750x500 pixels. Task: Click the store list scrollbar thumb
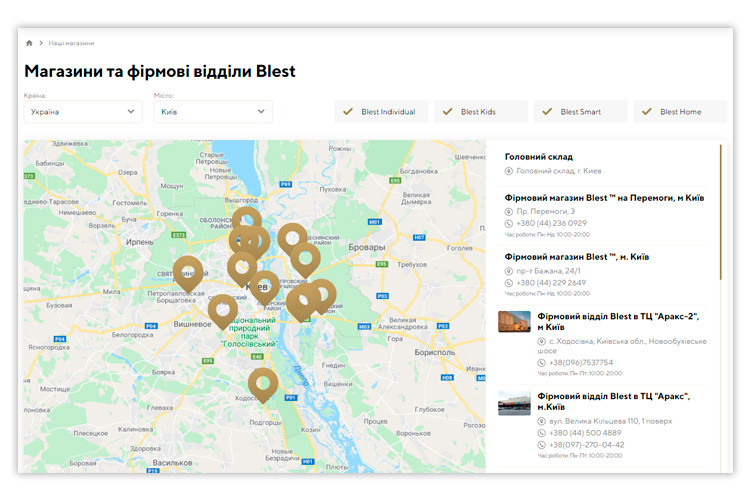720,212
